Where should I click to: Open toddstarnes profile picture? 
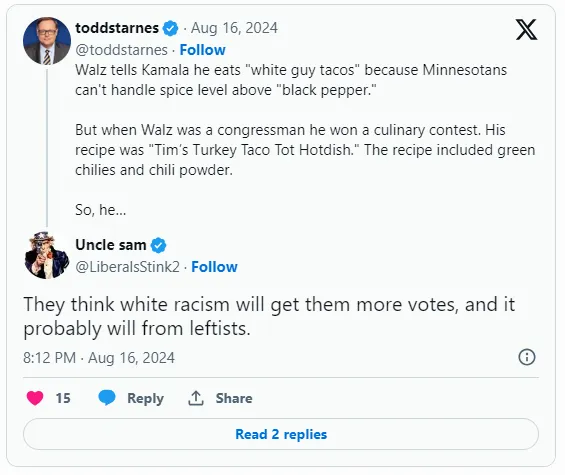(47, 41)
